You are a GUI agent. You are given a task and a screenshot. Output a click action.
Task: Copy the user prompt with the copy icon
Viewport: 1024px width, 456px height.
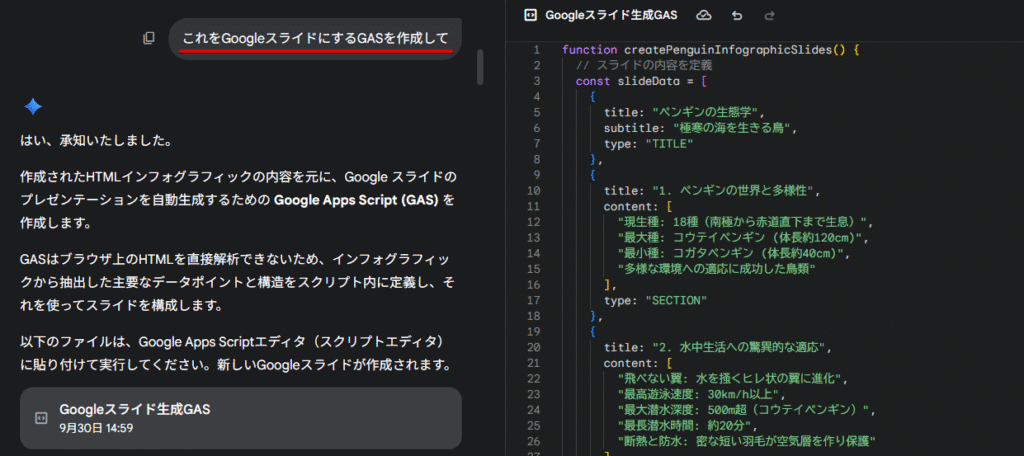pyautogui.click(x=149, y=38)
